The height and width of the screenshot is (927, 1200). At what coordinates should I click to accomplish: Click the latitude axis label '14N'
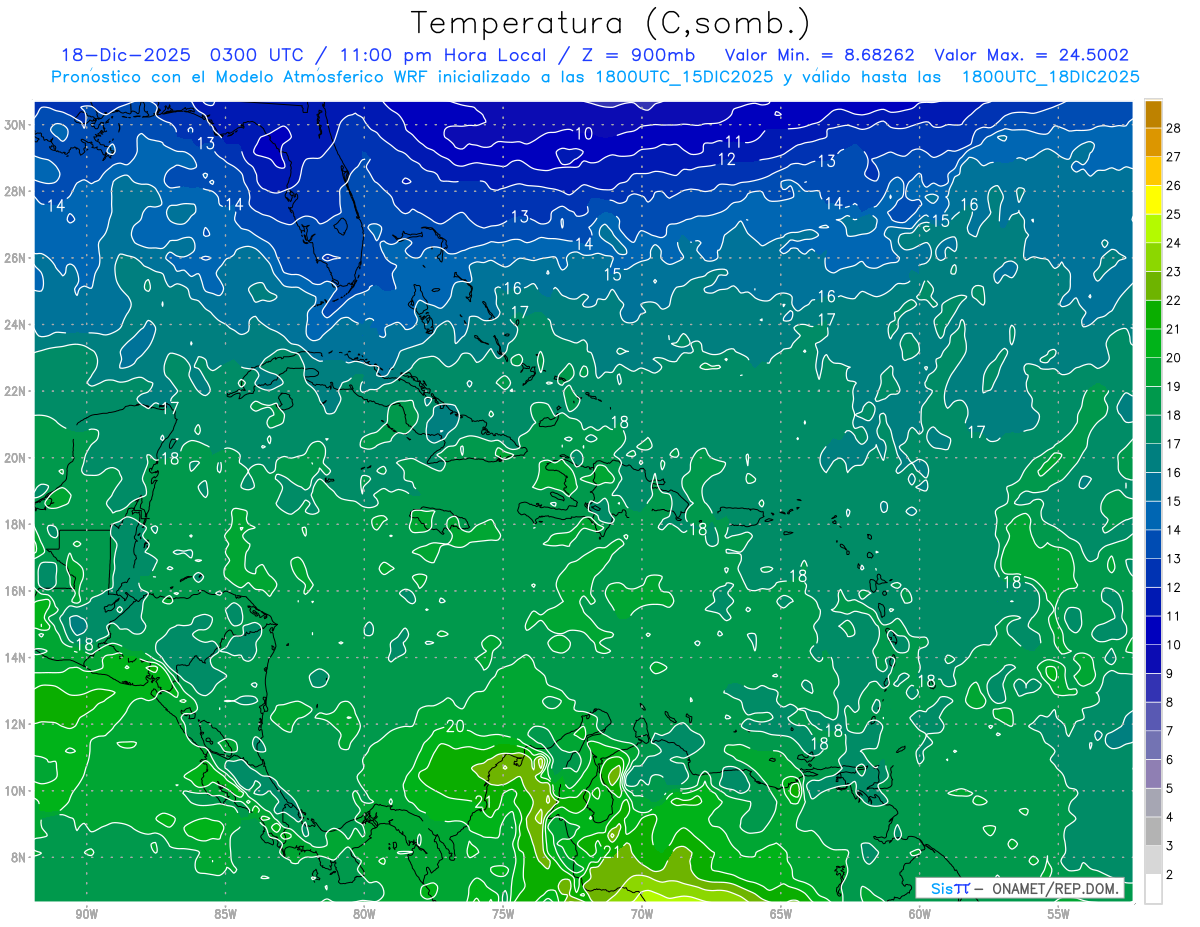(15, 657)
